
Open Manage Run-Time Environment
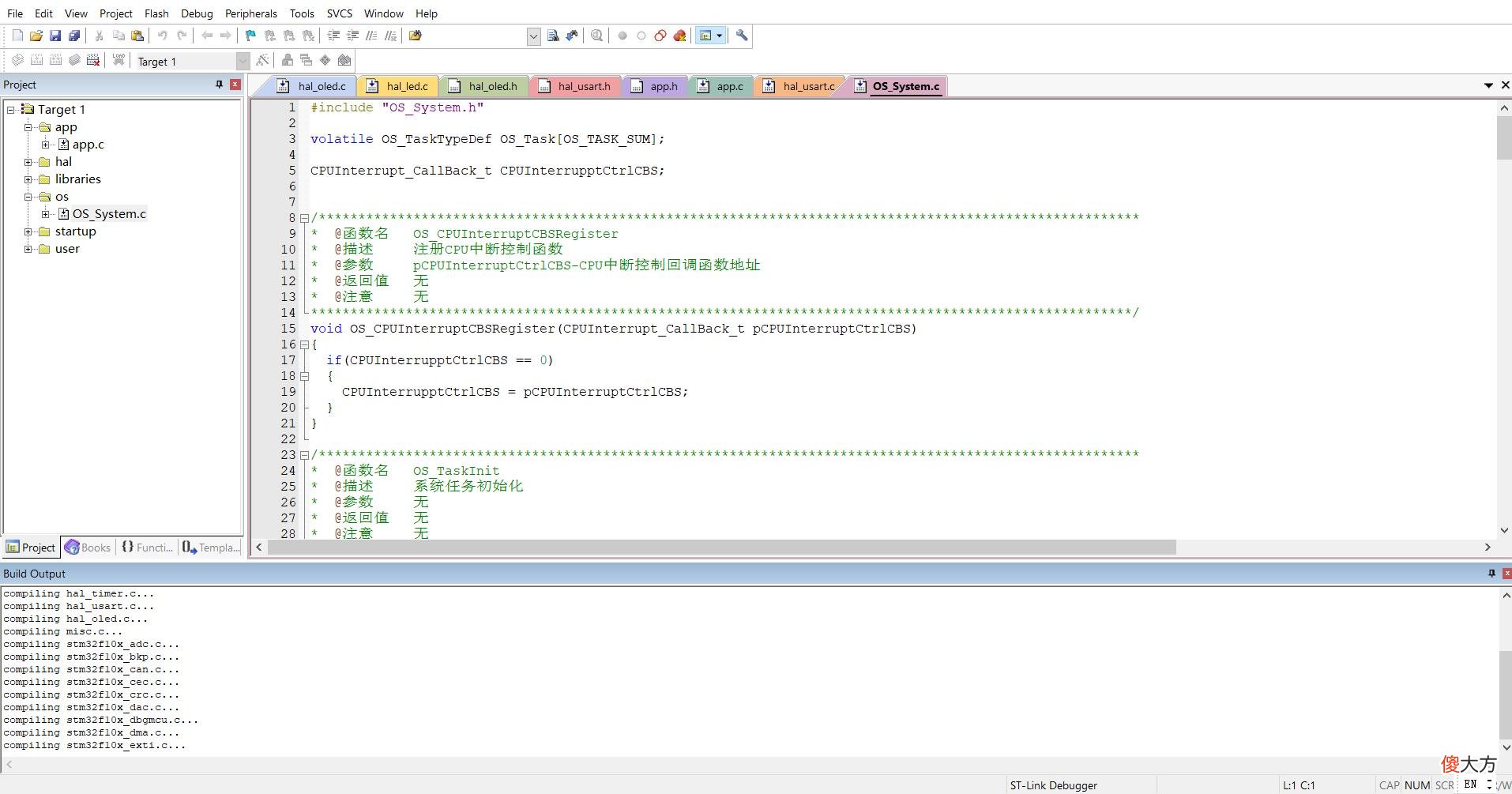325,60
